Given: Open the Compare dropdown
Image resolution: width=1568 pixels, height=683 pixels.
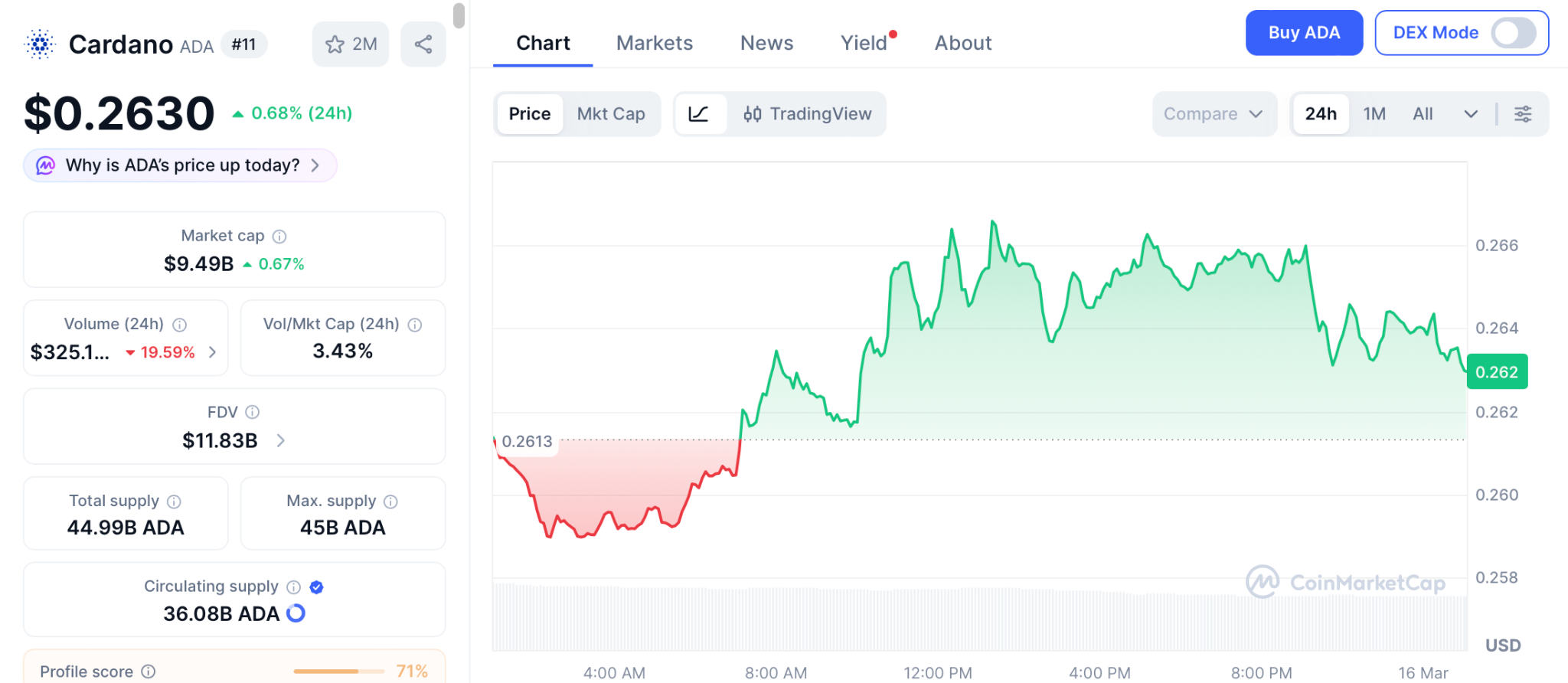Looking at the screenshot, I should pos(1214,114).
